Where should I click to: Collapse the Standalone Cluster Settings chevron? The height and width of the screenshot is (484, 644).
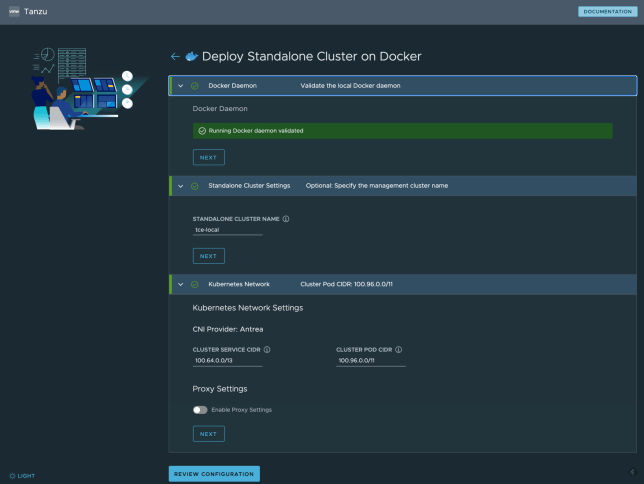(180, 186)
